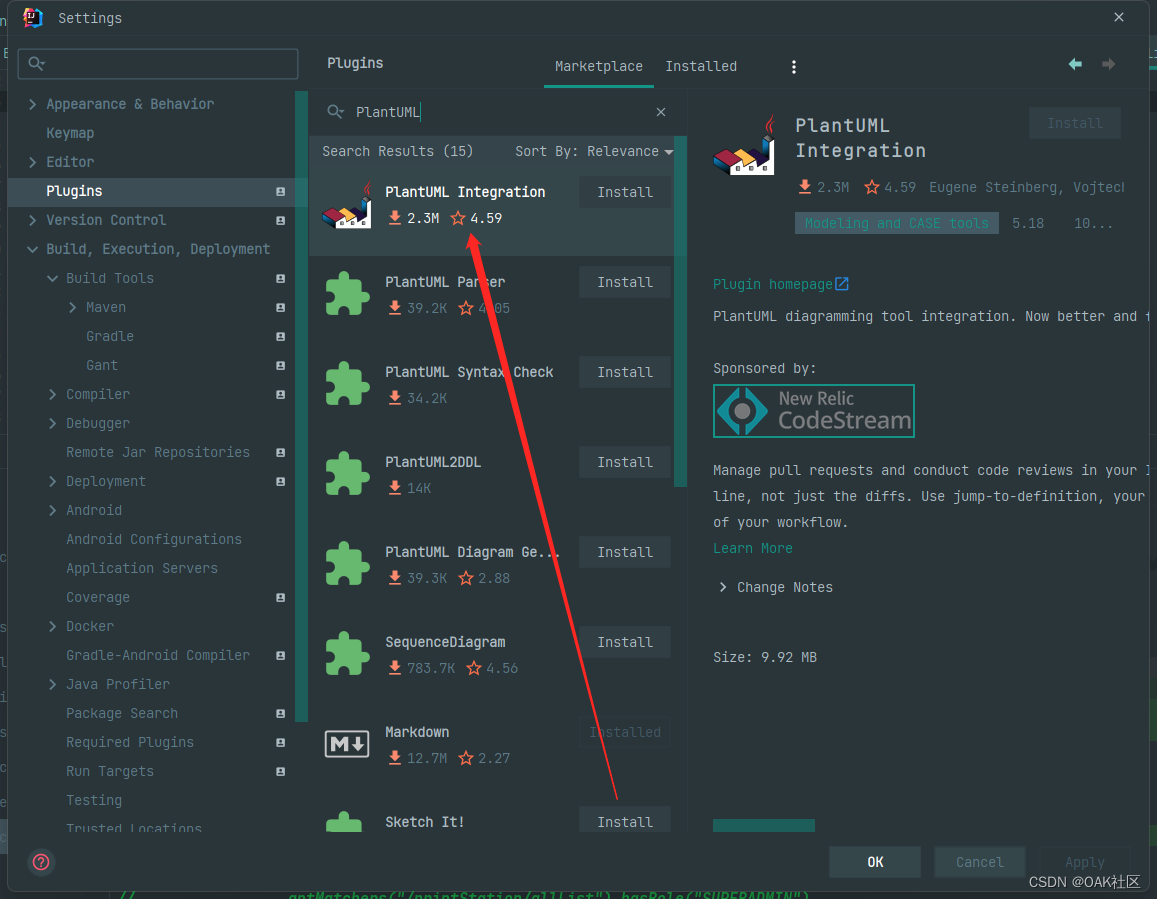Expand the Change Notes section

pos(722,588)
